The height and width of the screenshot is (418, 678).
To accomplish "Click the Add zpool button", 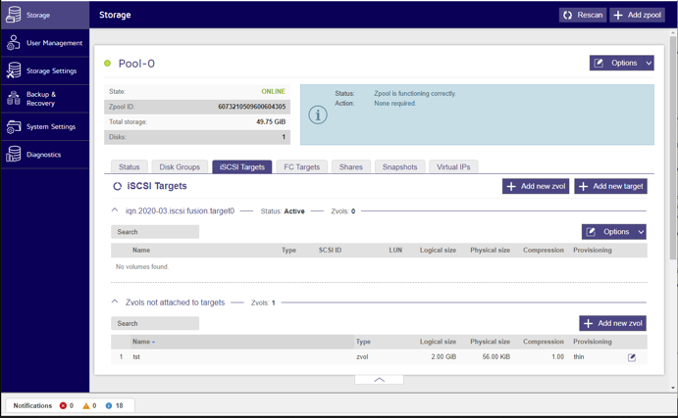I will point(637,15).
